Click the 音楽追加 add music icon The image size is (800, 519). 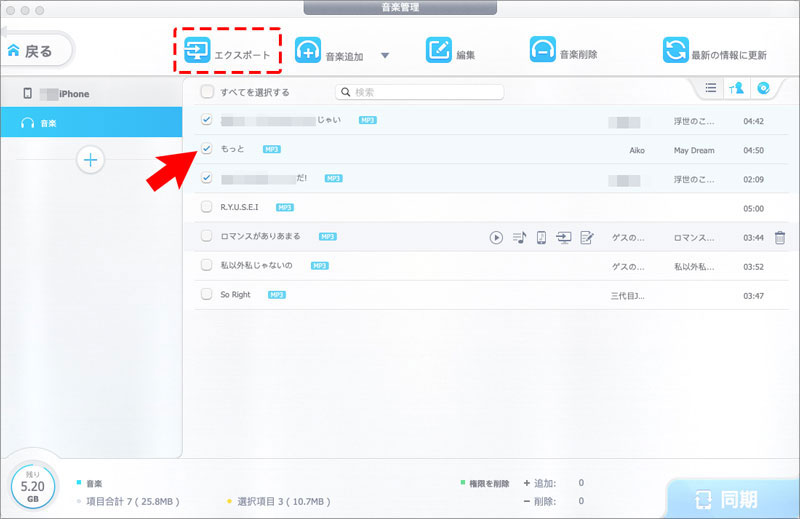coord(308,50)
